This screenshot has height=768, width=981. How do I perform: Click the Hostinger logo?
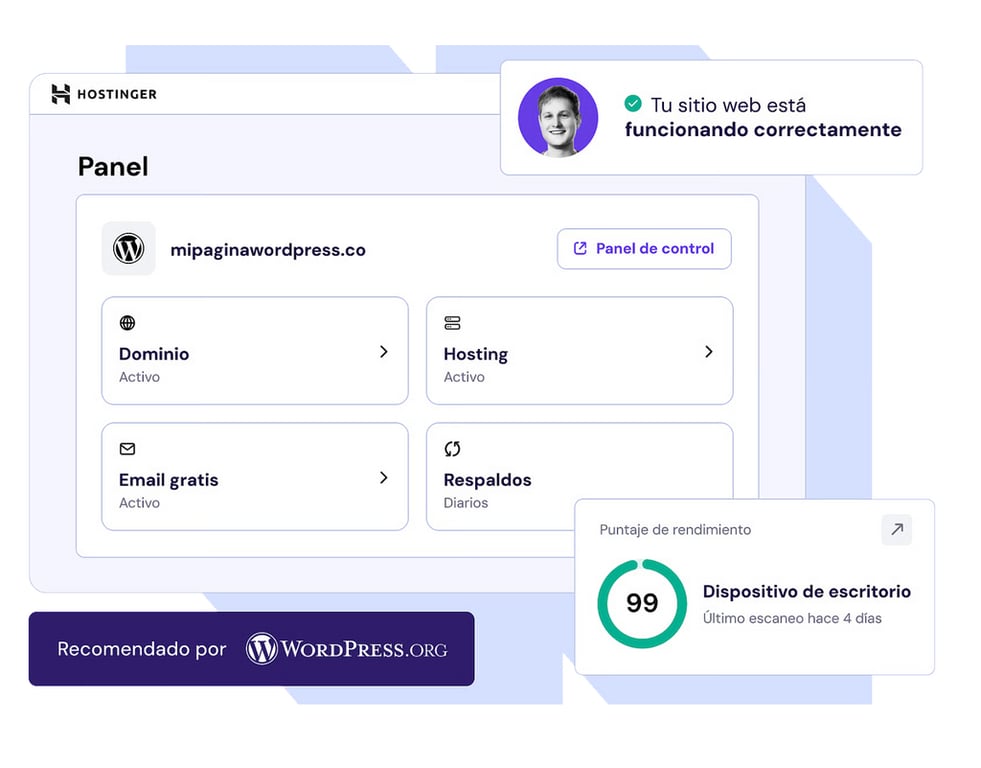(102, 94)
